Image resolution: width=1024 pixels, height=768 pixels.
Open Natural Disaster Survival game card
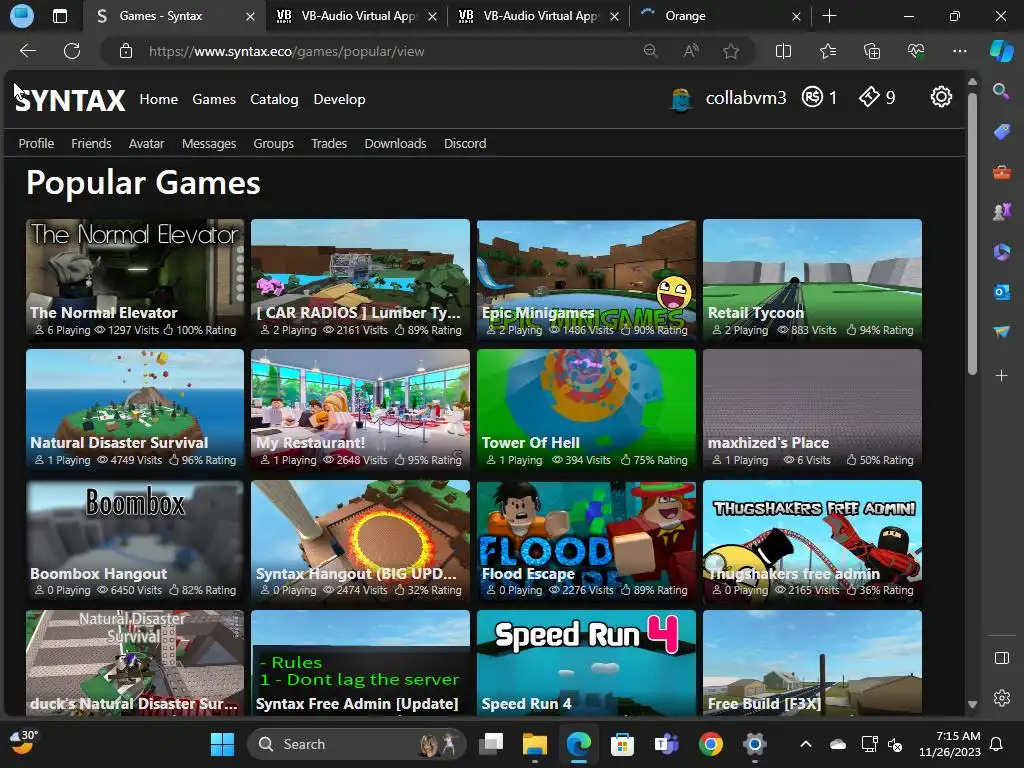(135, 409)
